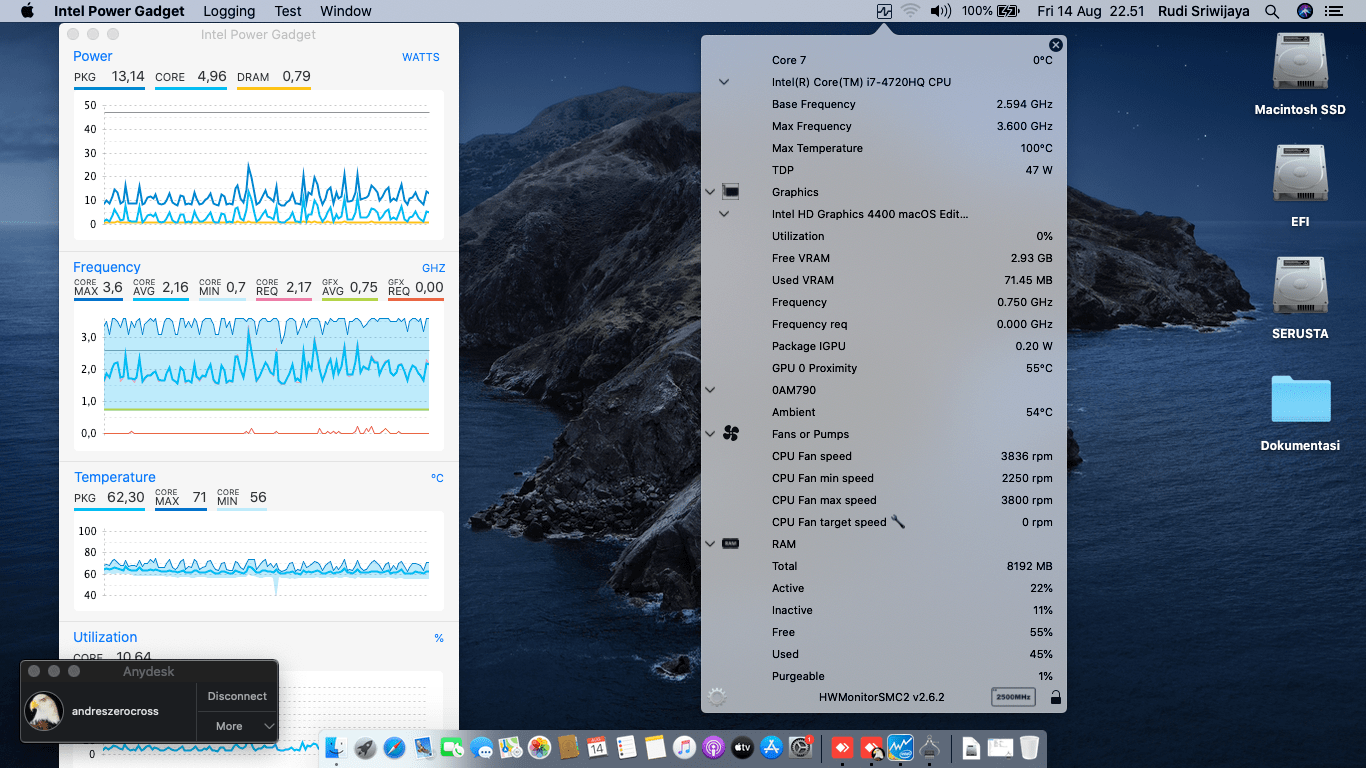Image resolution: width=1366 pixels, height=768 pixels.
Task: Open Calendar from the Dock
Action: tap(597, 747)
